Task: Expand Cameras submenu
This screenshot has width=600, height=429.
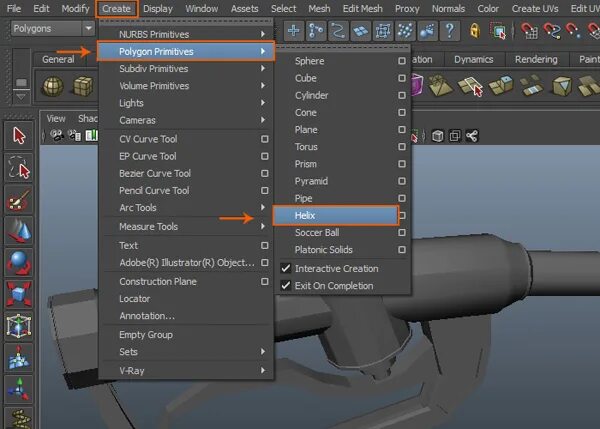Action: pyautogui.click(x=186, y=120)
